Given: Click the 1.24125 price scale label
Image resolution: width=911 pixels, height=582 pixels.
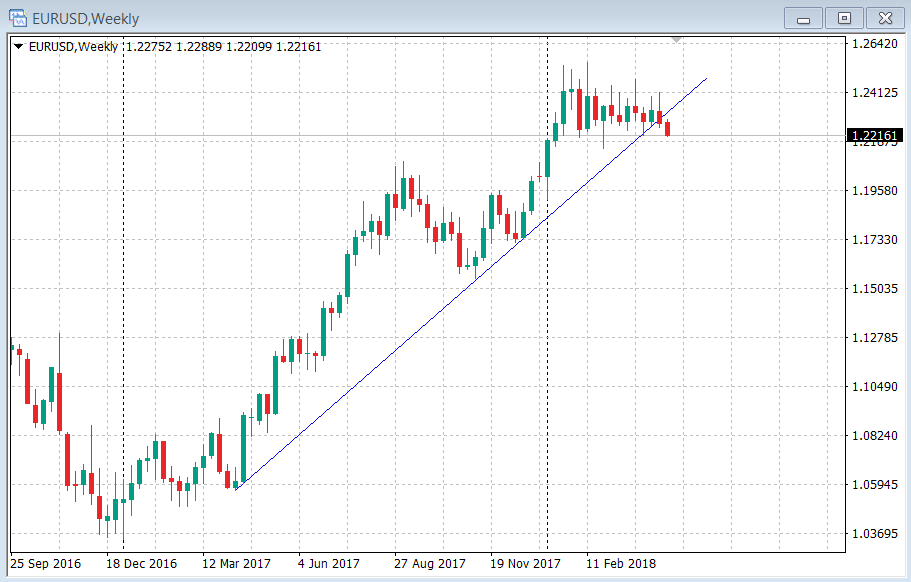Looking at the screenshot, I should [x=874, y=92].
